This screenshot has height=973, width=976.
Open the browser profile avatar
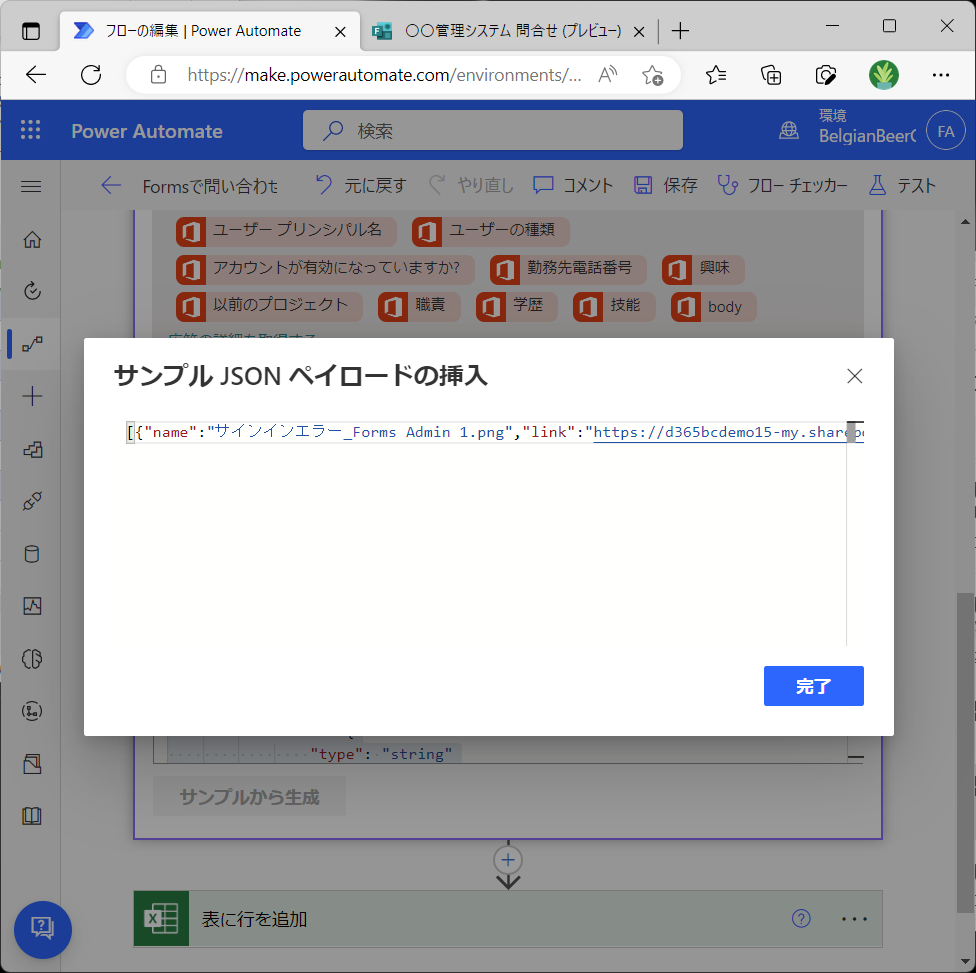pyautogui.click(x=883, y=75)
